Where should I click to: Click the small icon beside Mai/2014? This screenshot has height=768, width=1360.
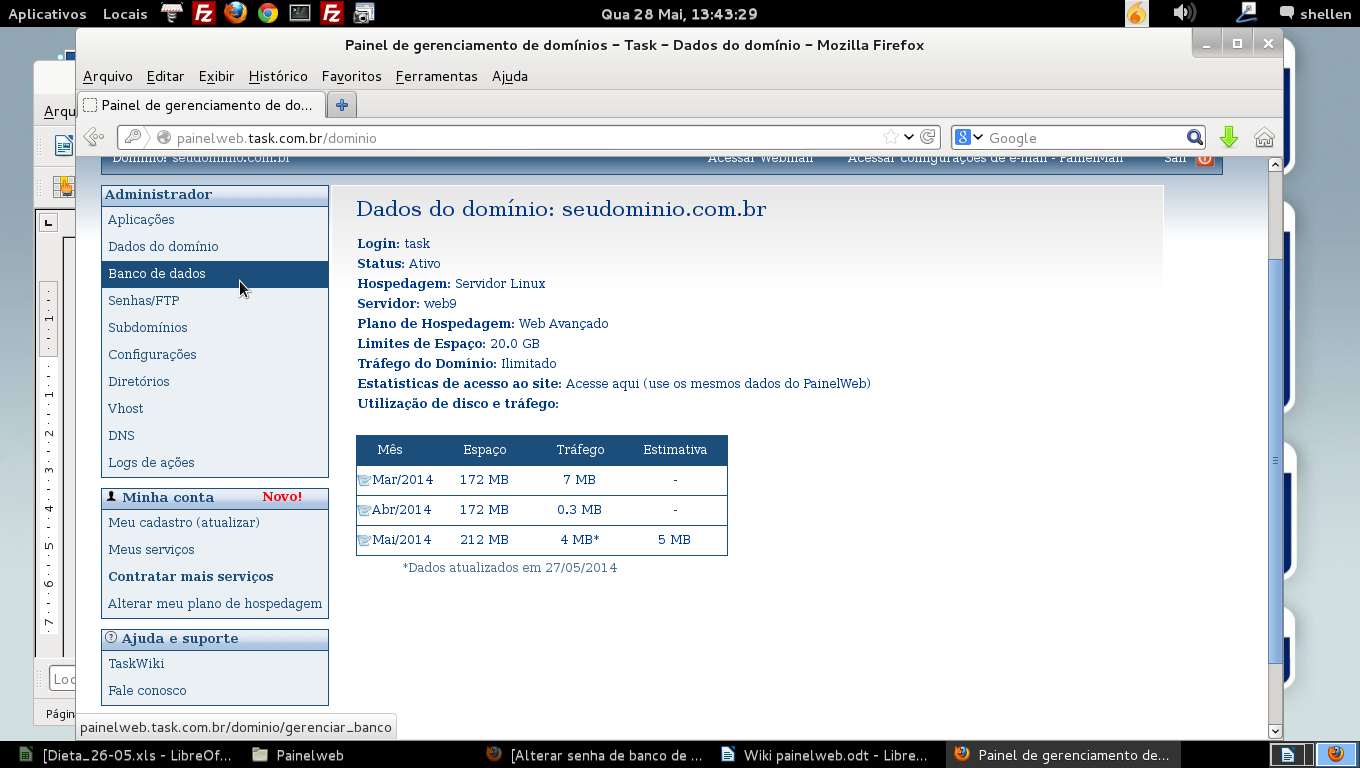coord(364,541)
